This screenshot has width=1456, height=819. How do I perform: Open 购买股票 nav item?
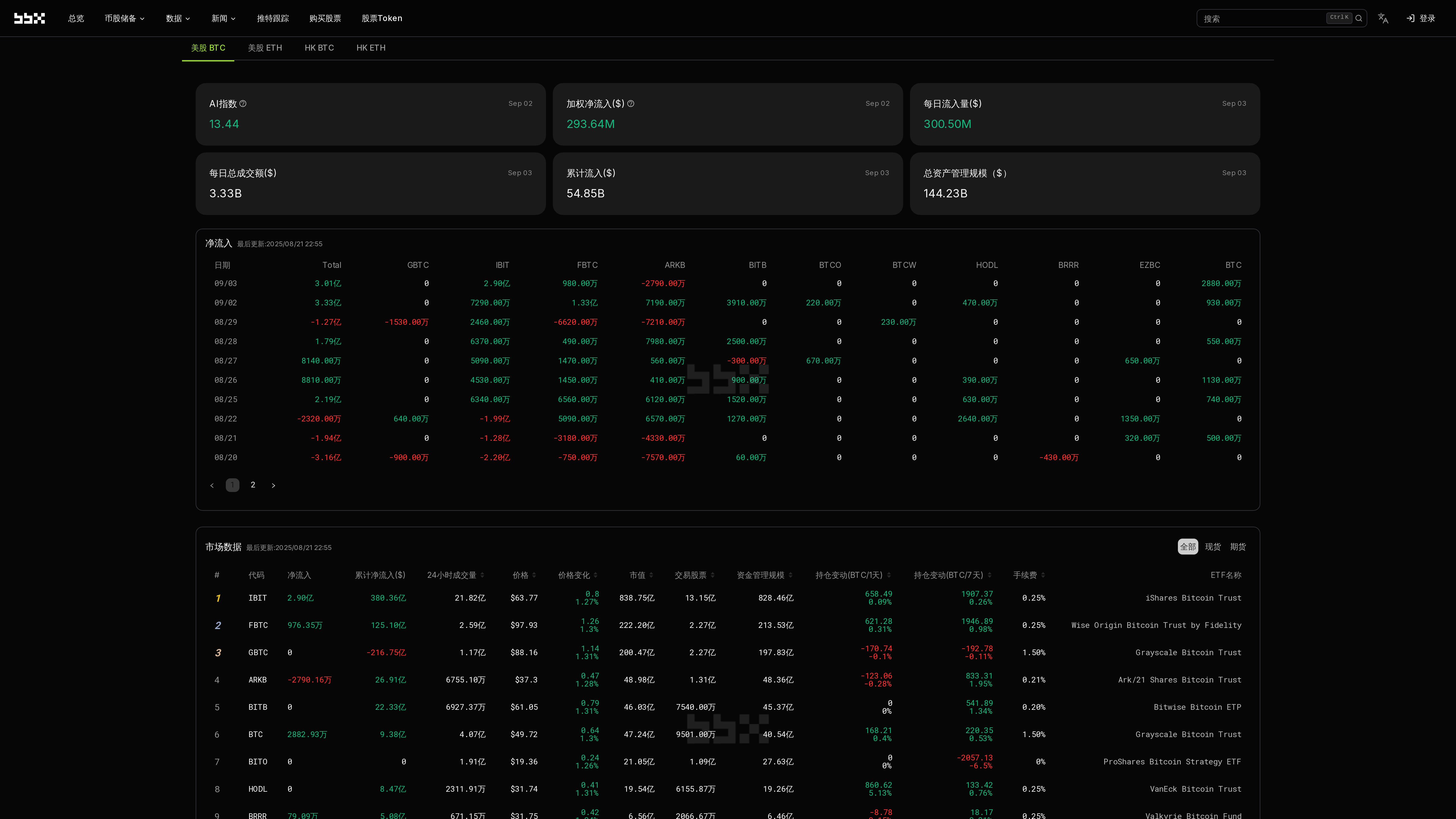325,18
